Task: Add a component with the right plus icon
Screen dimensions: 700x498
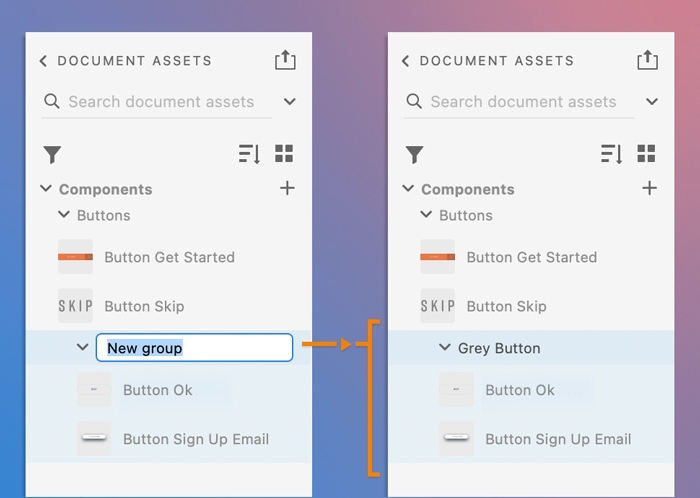Action: [x=649, y=188]
